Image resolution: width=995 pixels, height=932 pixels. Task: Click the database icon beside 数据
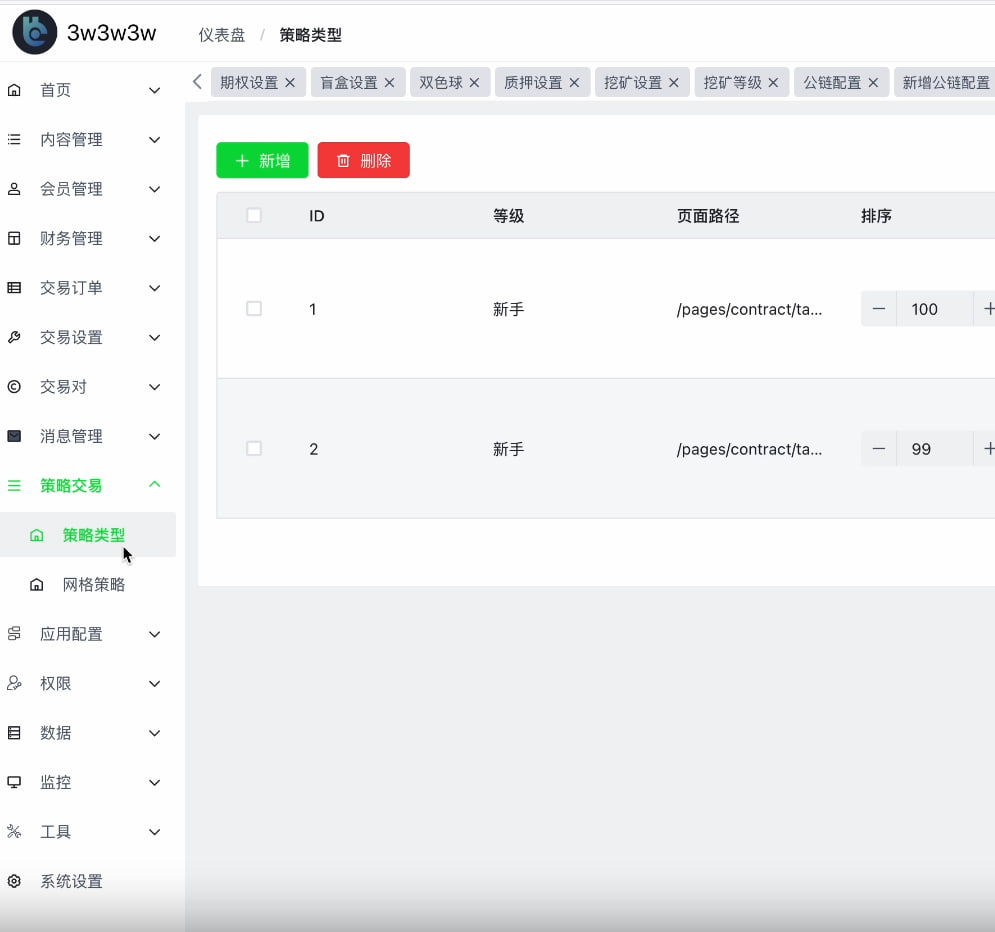pos(14,733)
